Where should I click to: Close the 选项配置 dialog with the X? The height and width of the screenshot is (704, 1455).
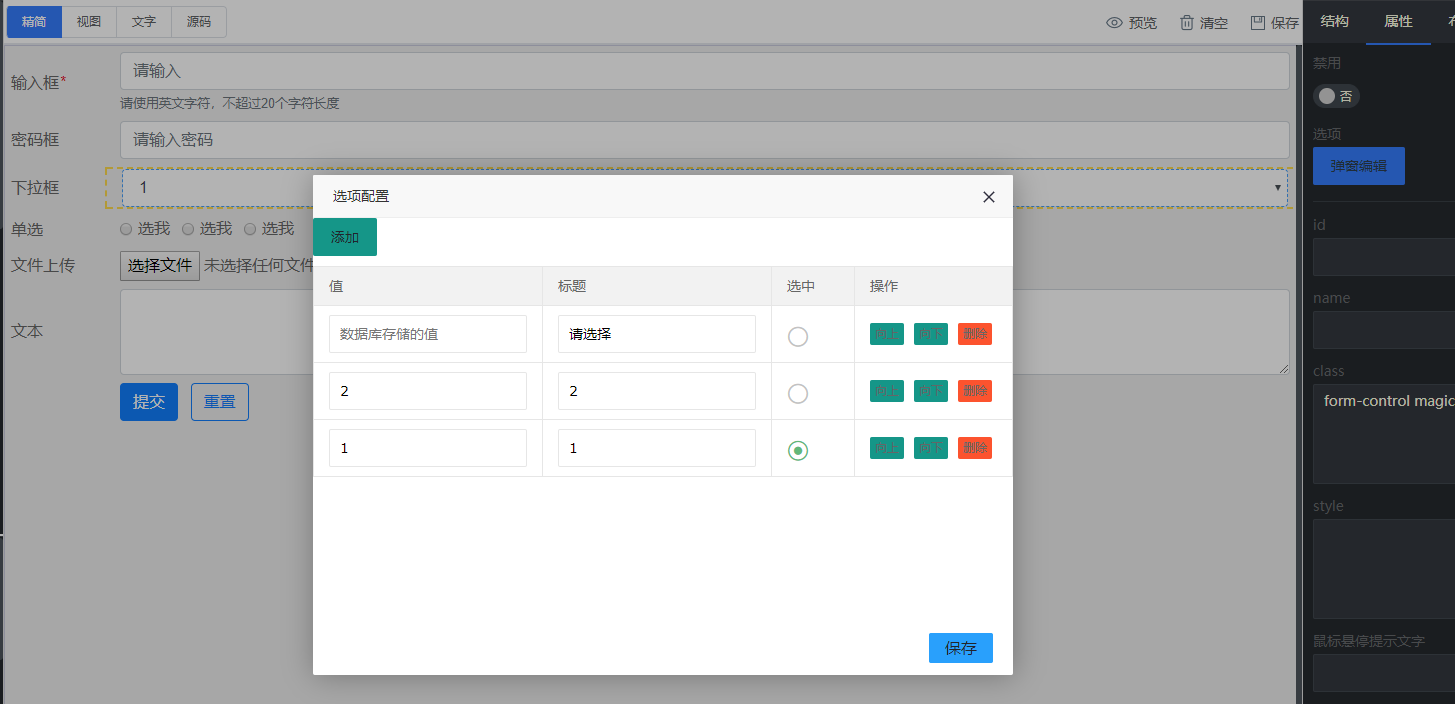pos(988,197)
